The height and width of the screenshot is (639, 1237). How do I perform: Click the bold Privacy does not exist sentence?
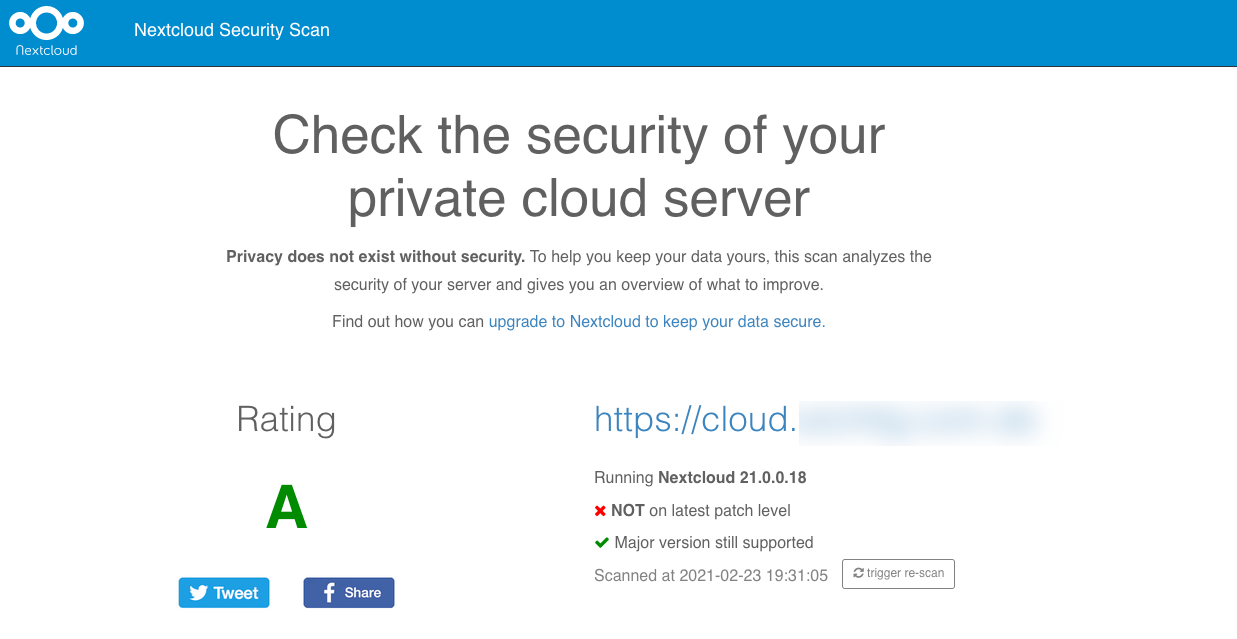tap(376, 257)
